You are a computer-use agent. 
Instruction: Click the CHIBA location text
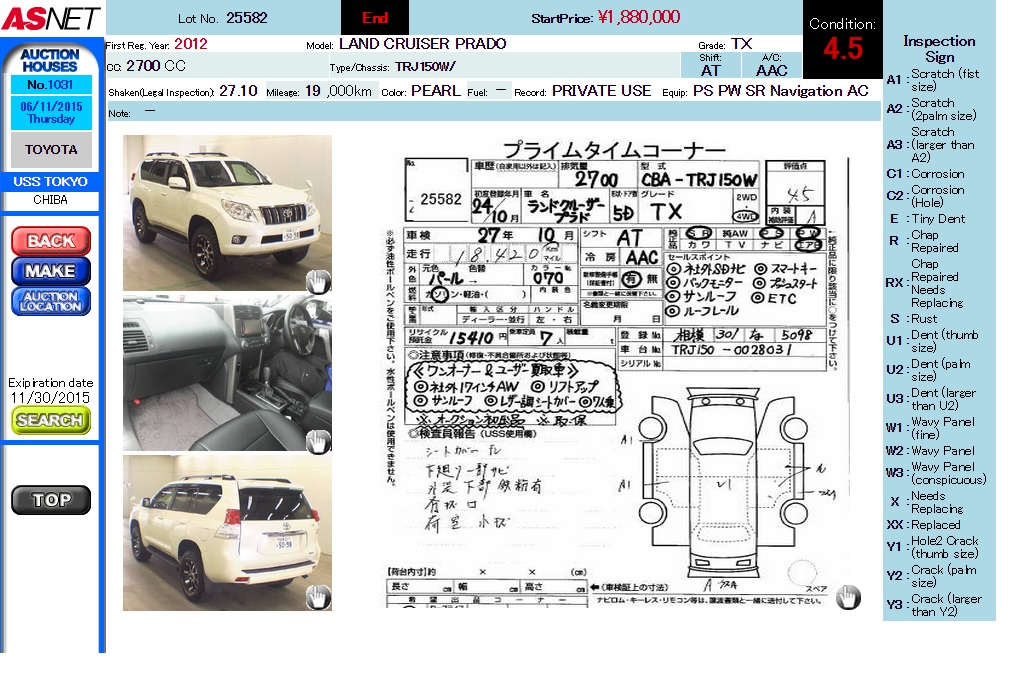(x=50, y=200)
